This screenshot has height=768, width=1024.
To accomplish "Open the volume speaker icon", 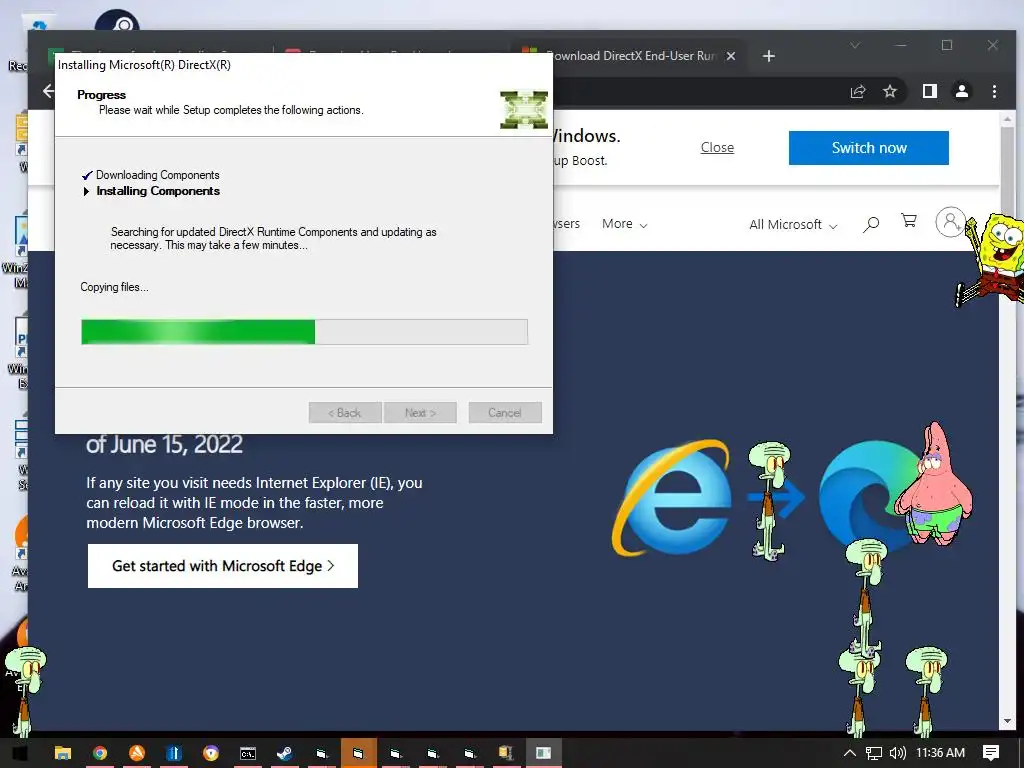I will tap(898, 753).
